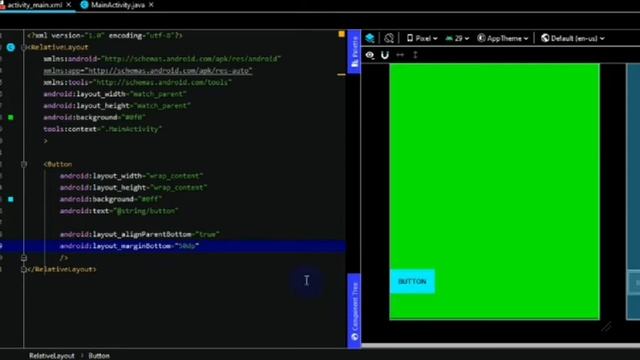The image size is (640, 360).
Task: Open the AppTheme dropdown
Action: [x=503, y=38]
